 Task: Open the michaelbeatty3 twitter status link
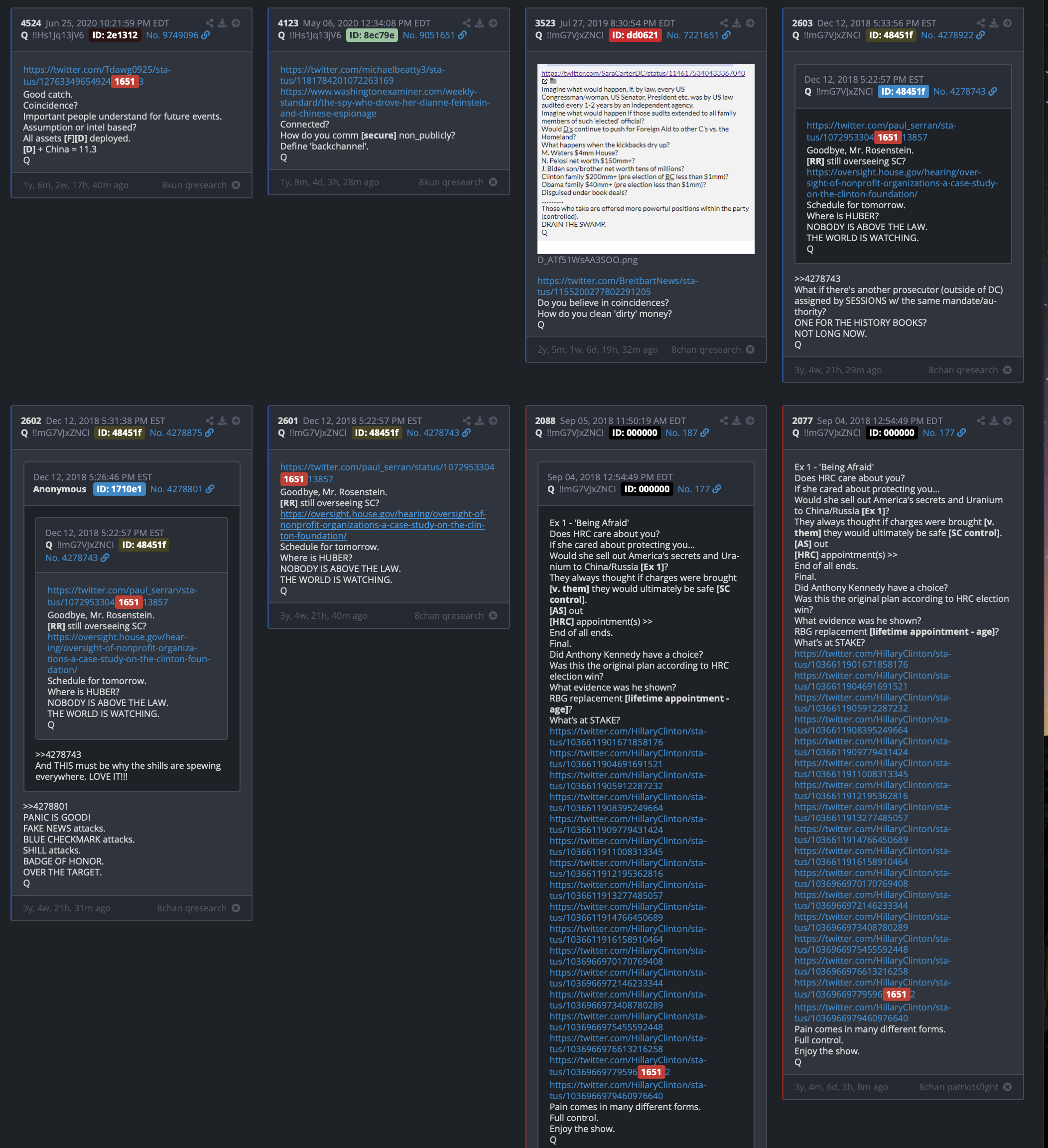(362, 75)
